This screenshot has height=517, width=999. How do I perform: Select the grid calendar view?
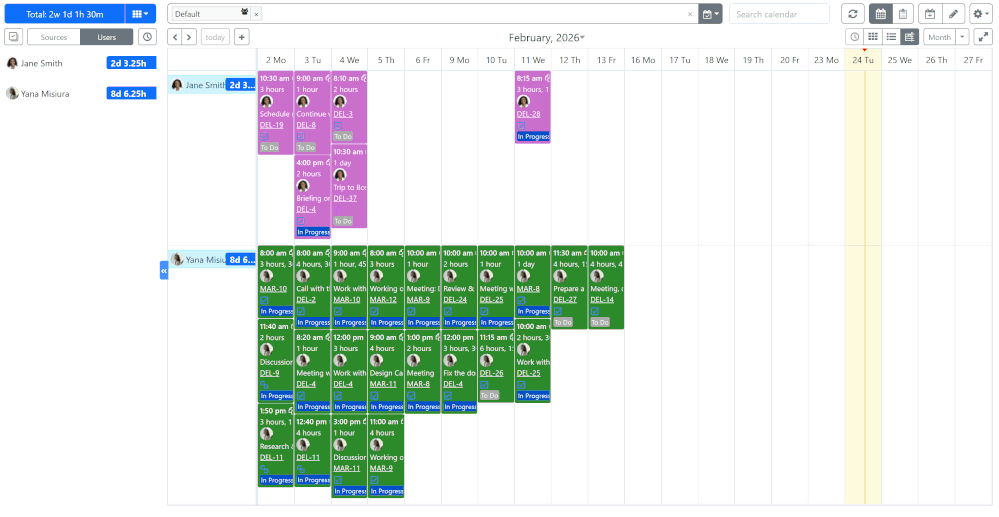[873, 37]
